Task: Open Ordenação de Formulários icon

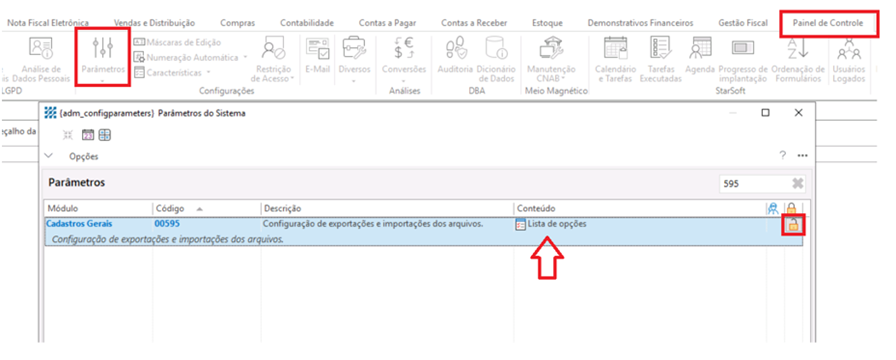Action: point(798,48)
